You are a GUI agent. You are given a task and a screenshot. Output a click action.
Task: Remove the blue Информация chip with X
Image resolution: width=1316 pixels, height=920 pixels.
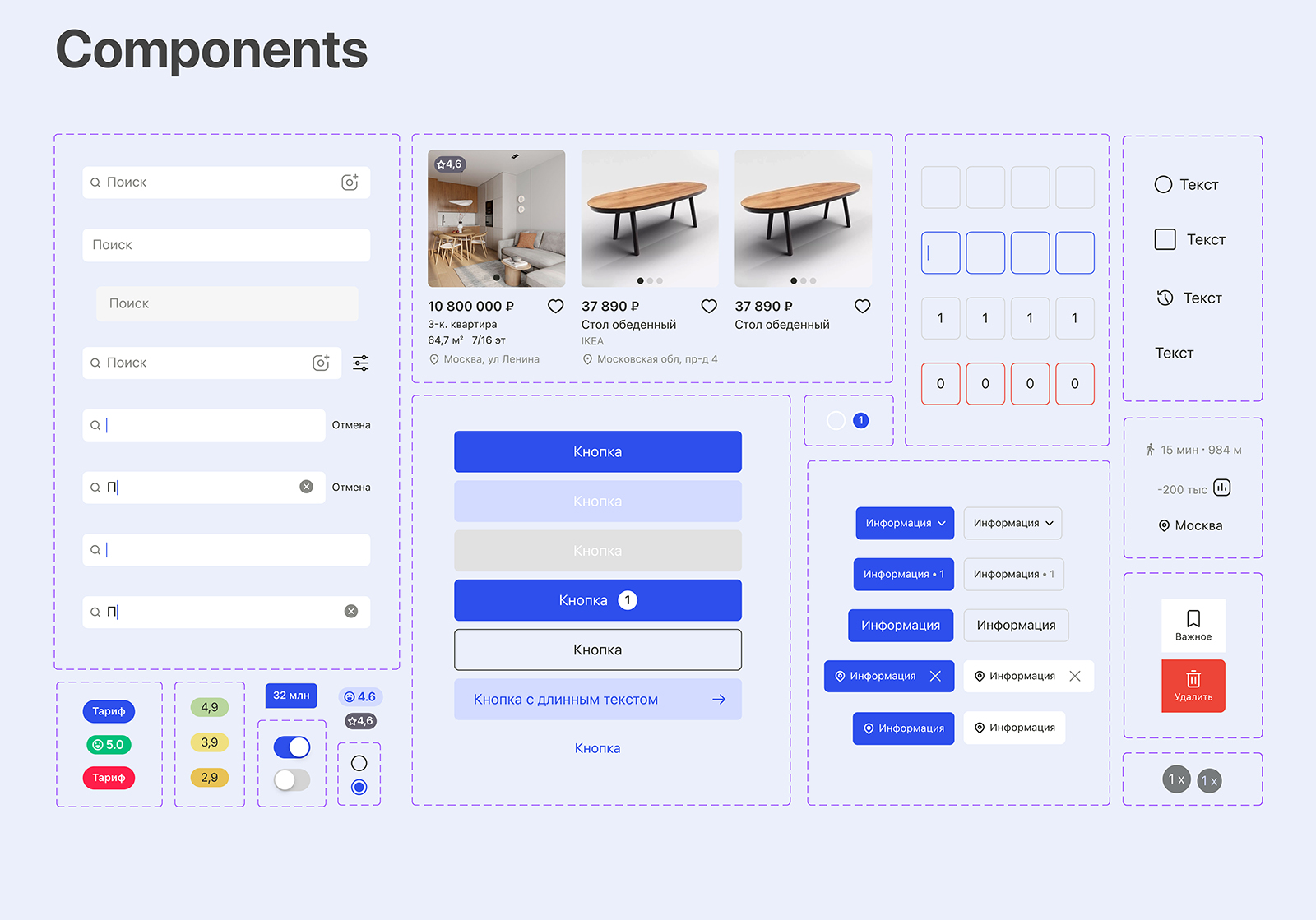(x=935, y=677)
